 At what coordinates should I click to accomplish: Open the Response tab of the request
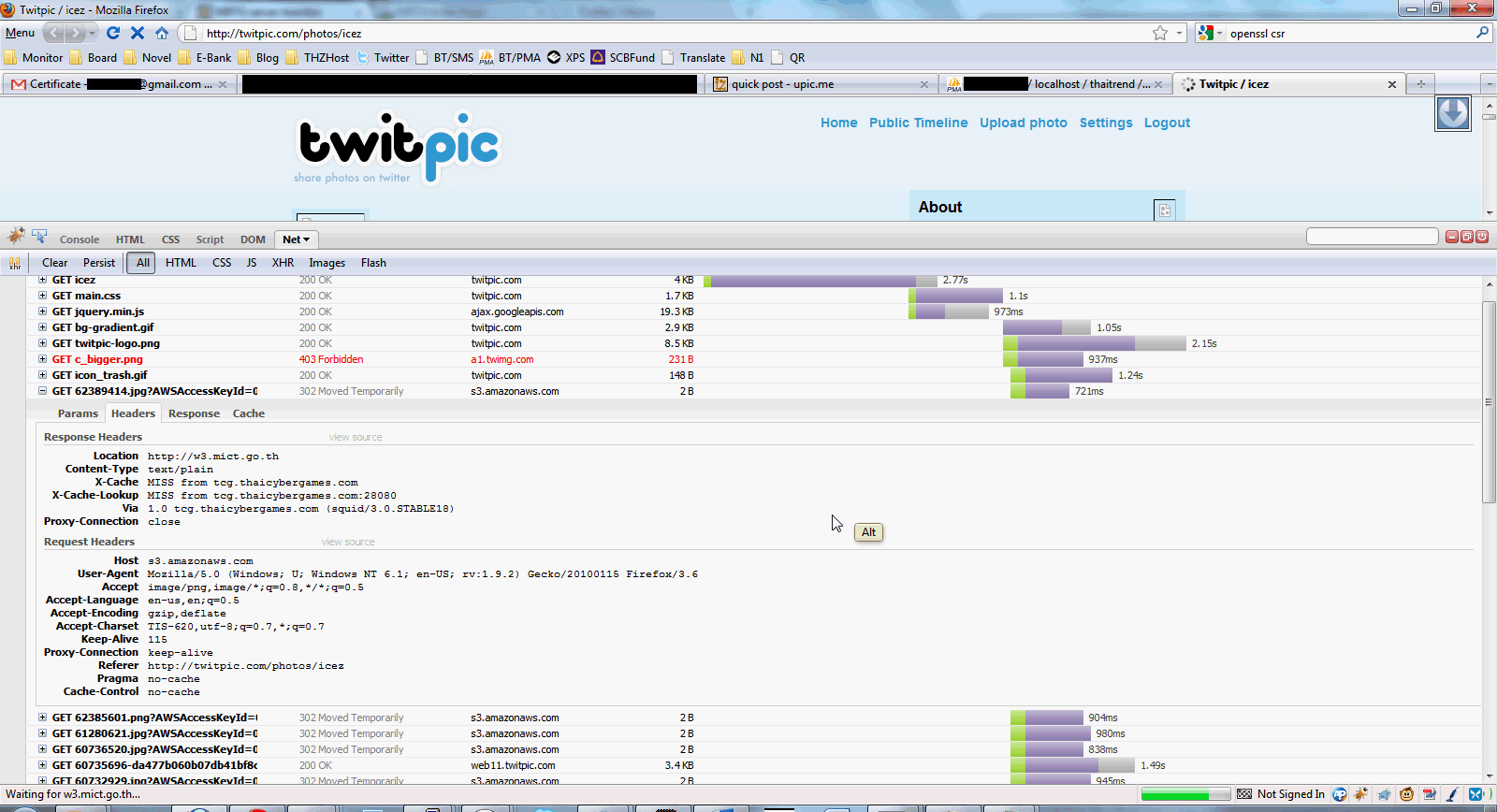pos(194,413)
